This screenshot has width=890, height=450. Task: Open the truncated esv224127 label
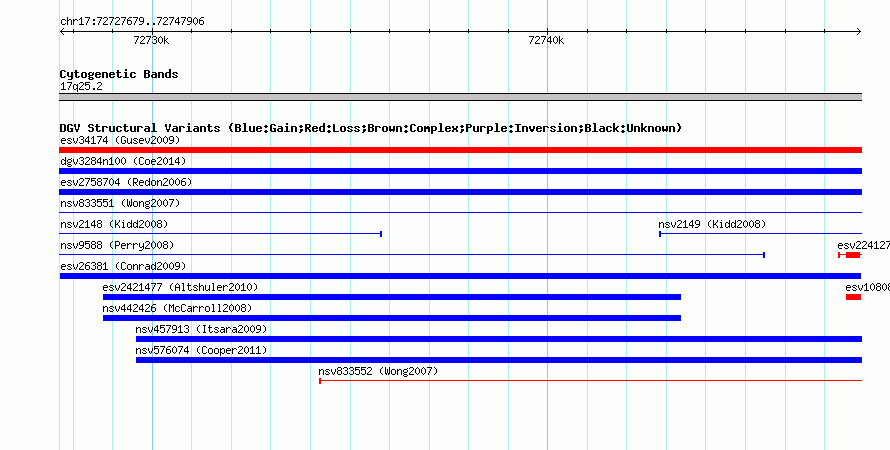tap(863, 245)
